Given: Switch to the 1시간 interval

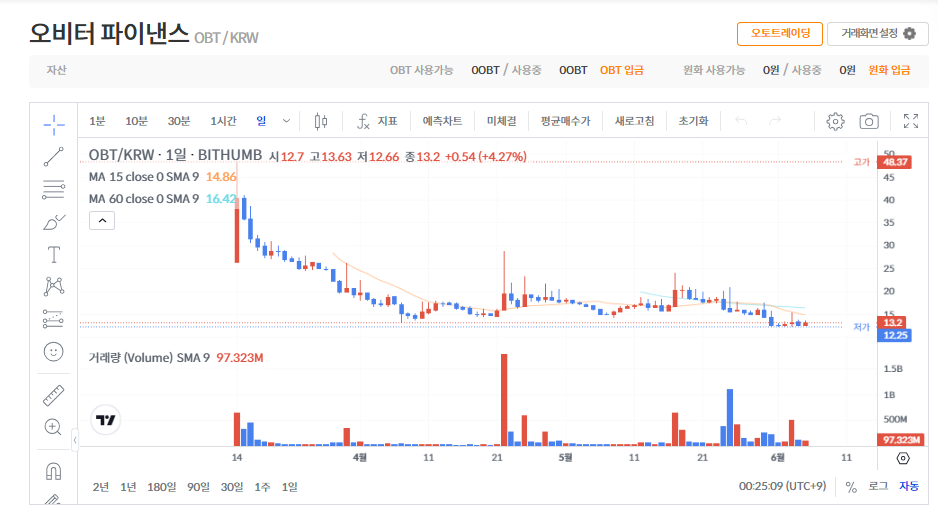Looking at the screenshot, I should [223, 121].
